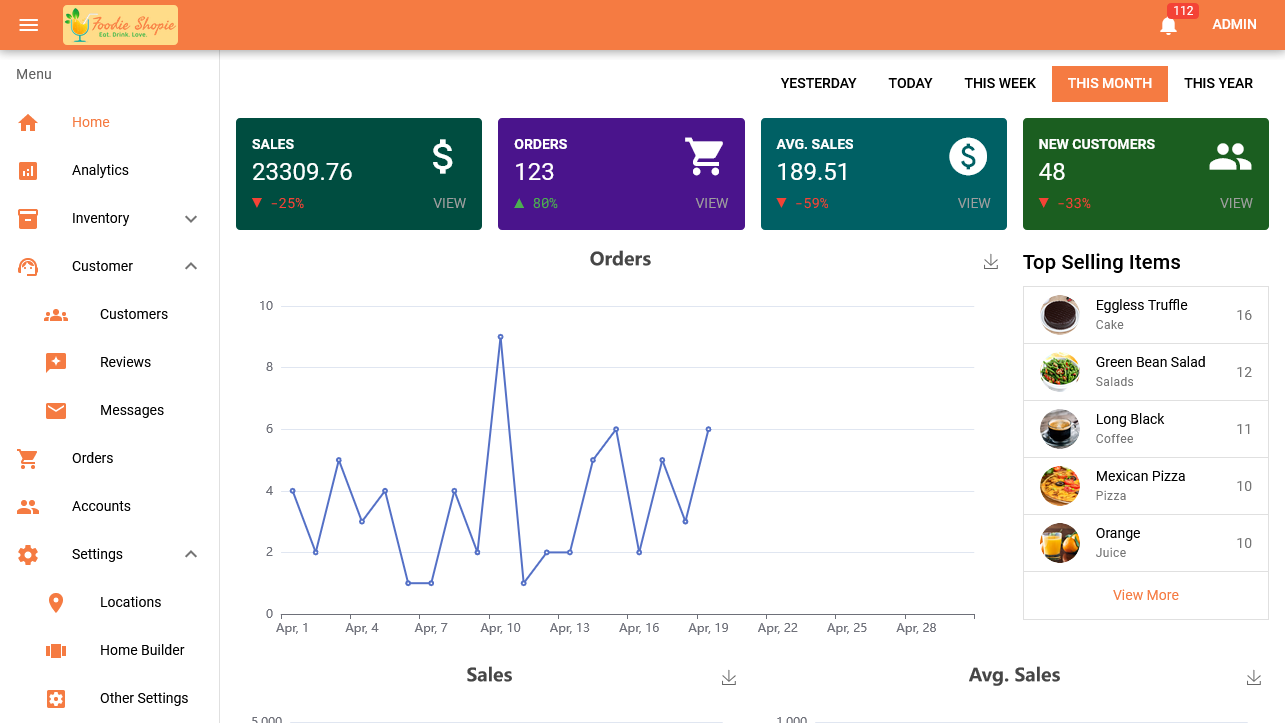This screenshot has height=723, width=1285.
Task: Click VIEW on the New Customers card
Action: 1236,203
